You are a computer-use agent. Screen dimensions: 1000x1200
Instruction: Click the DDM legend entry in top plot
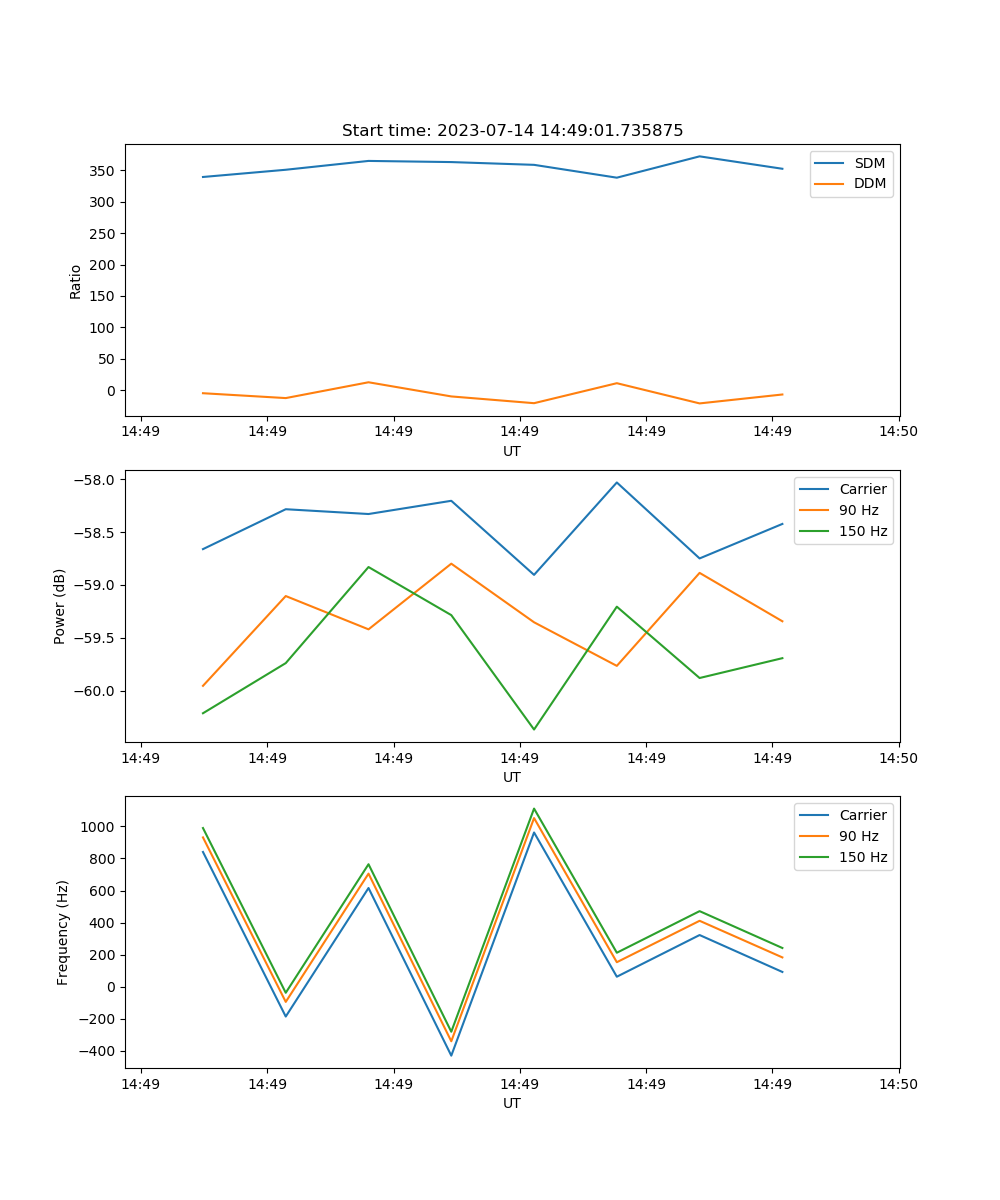pos(870,183)
